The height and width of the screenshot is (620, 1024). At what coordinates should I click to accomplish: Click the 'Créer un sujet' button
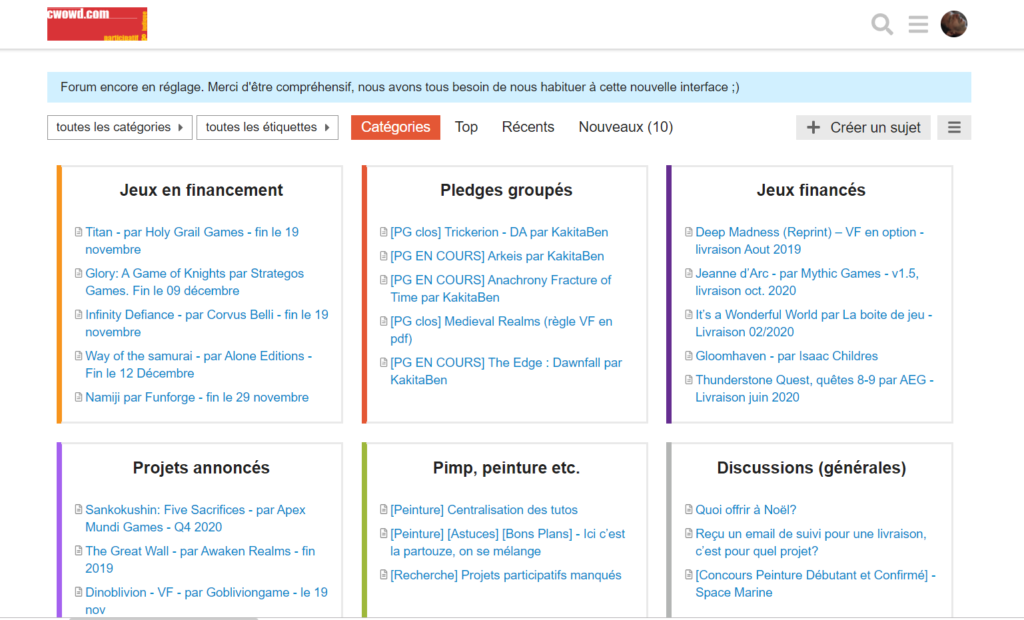tap(863, 127)
